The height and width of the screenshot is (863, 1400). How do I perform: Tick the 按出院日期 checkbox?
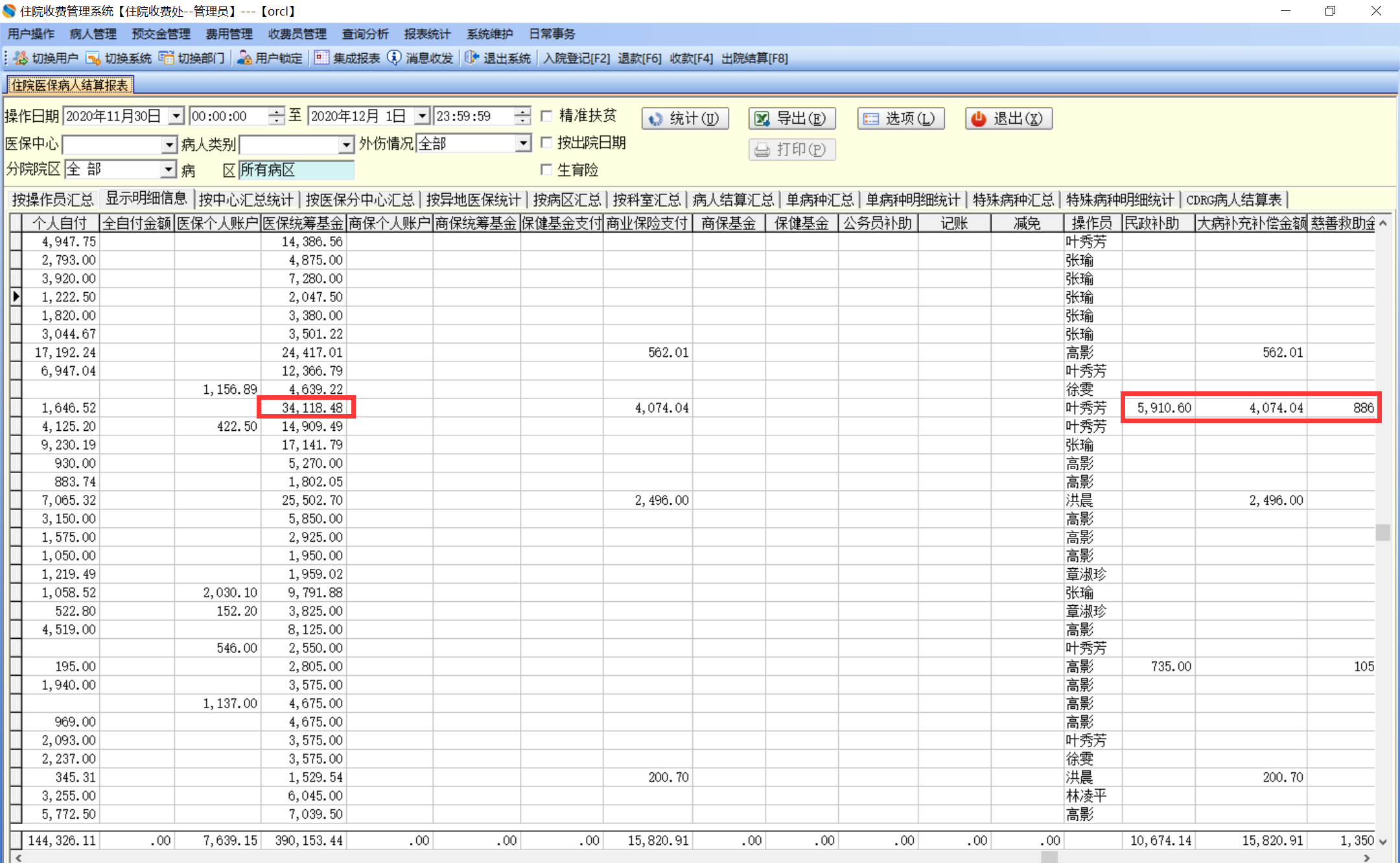coord(546,143)
